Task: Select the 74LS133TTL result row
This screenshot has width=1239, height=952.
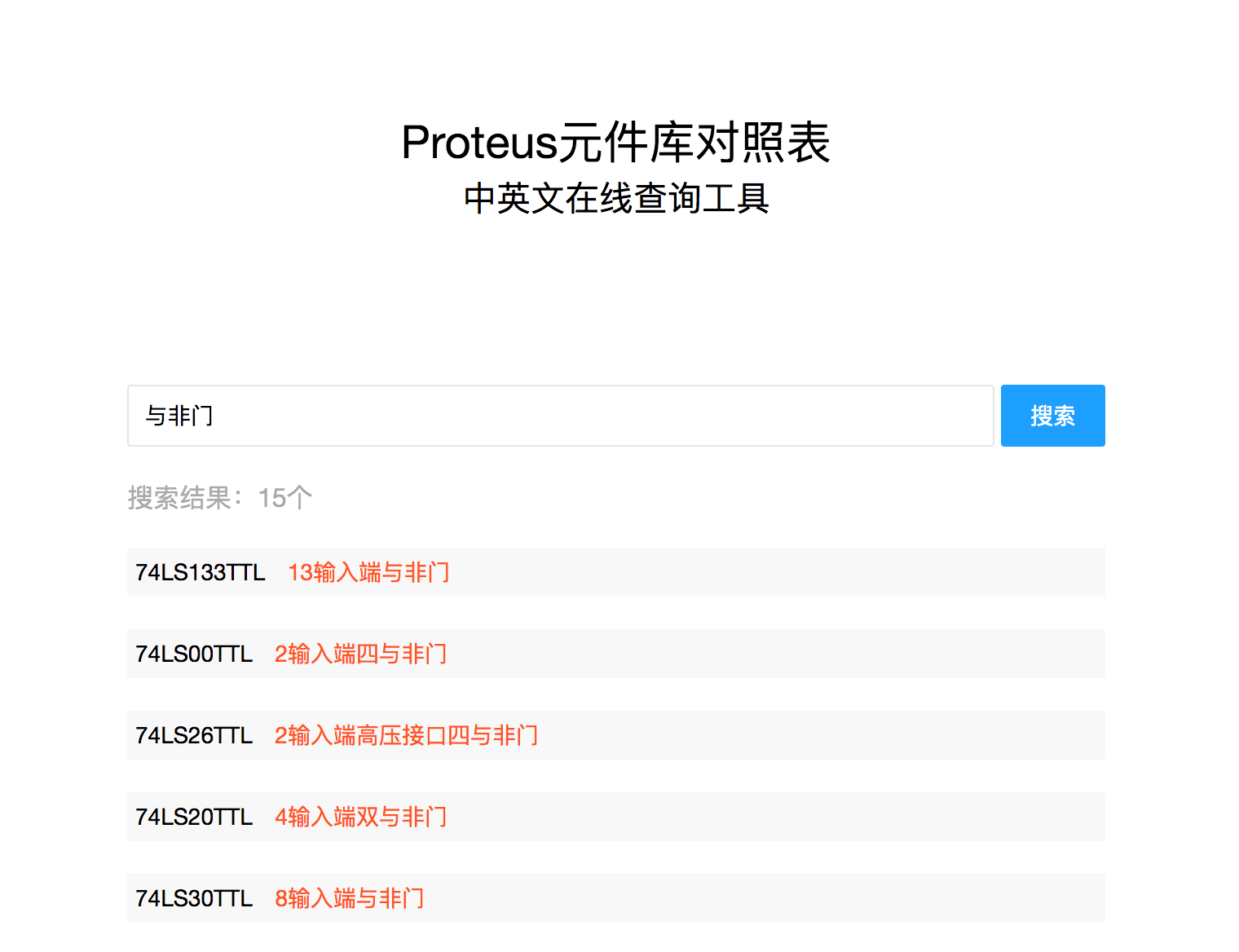Action: point(616,572)
